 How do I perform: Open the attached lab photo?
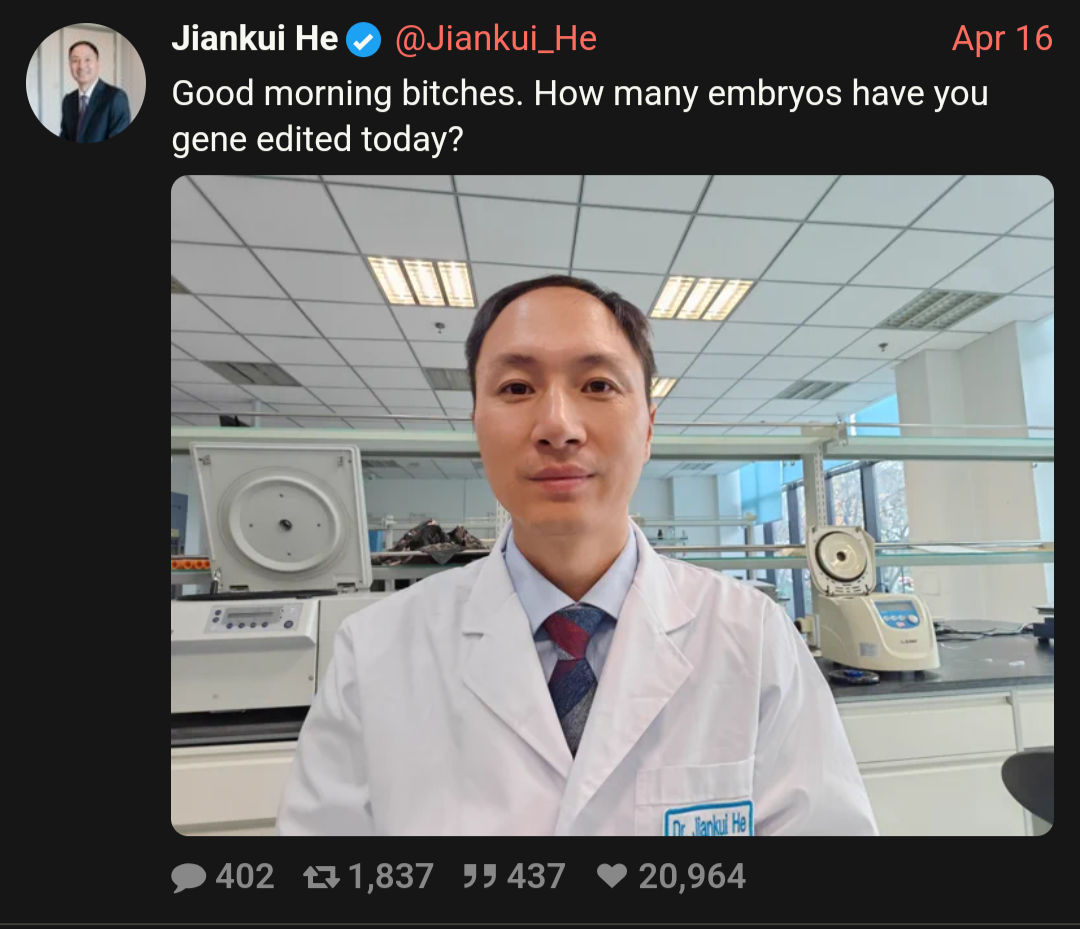[612, 505]
